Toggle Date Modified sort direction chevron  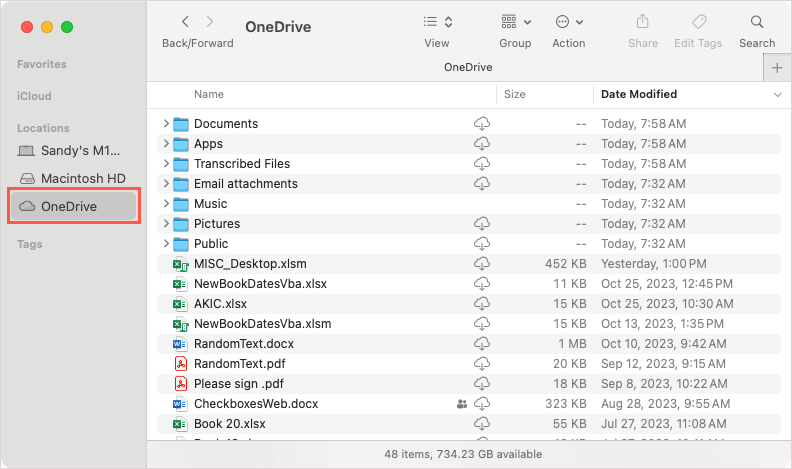pyautogui.click(x=777, y=95)
